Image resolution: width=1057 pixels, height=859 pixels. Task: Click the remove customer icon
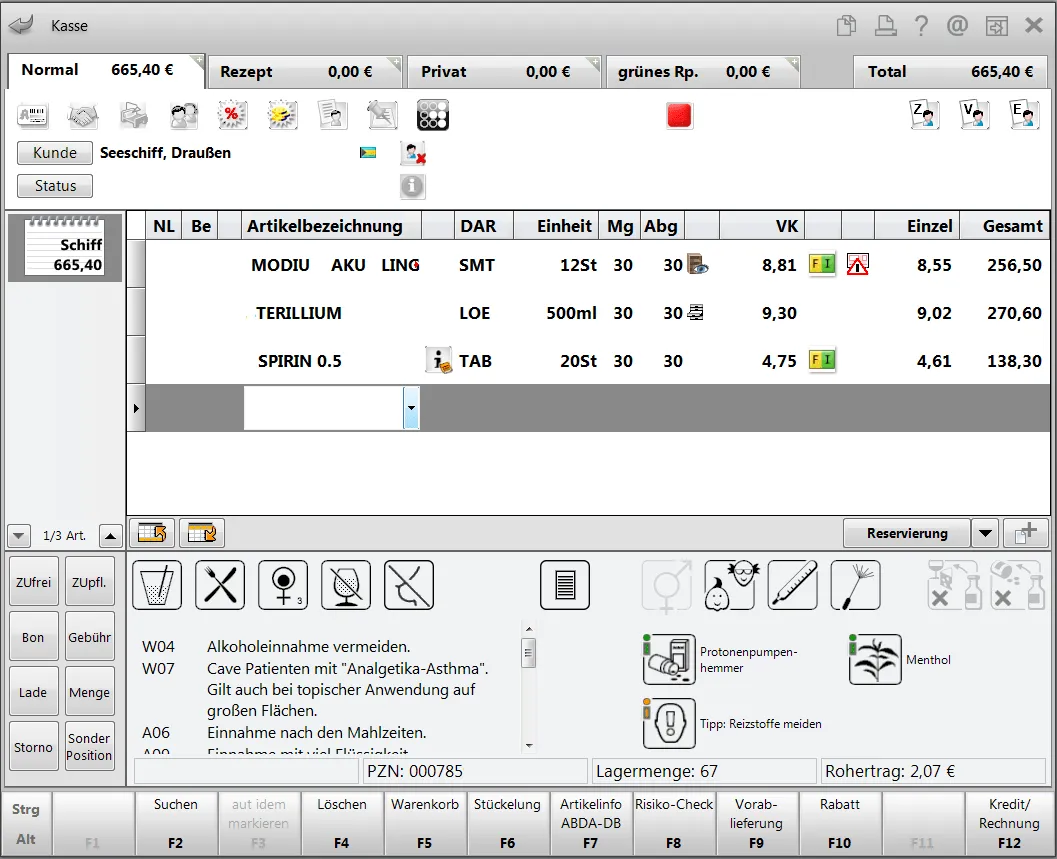[413, 153]
